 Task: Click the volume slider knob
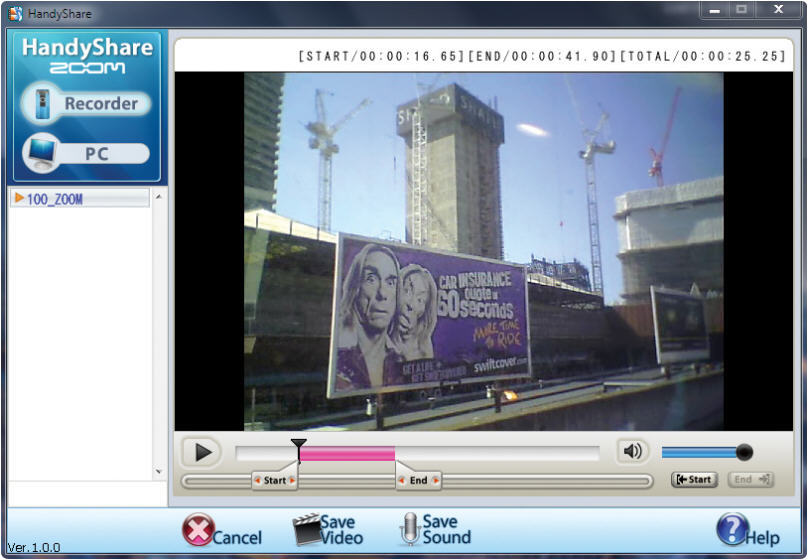click(744, 452)
